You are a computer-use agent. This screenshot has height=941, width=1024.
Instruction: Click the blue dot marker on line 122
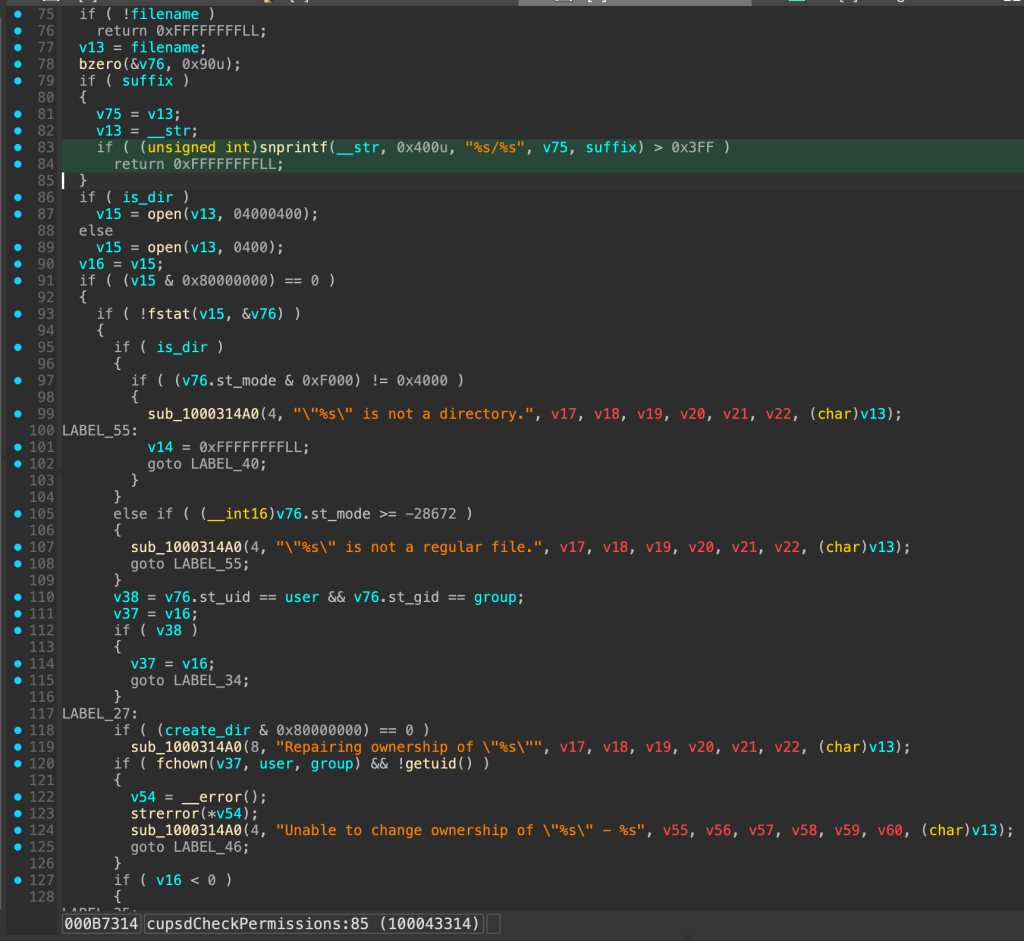click(x=18, y=797)
